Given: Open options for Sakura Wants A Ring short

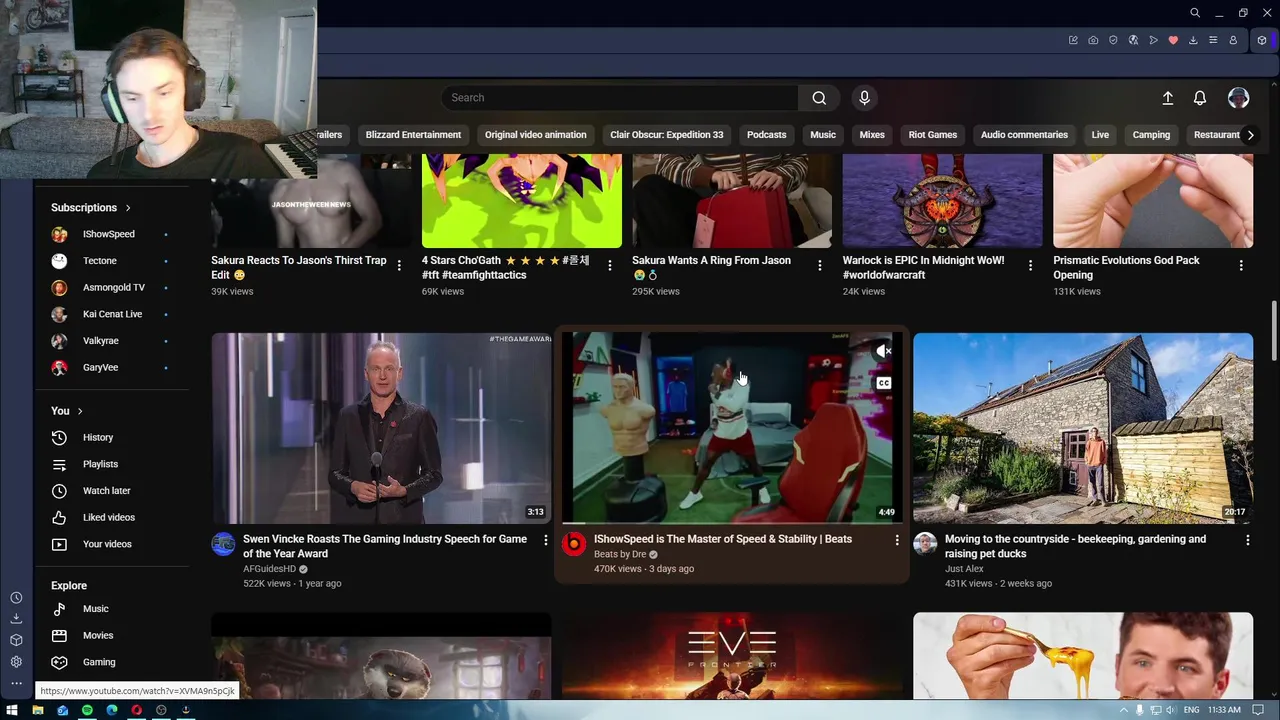Looking at the screenshot, I should coord(819,266).
